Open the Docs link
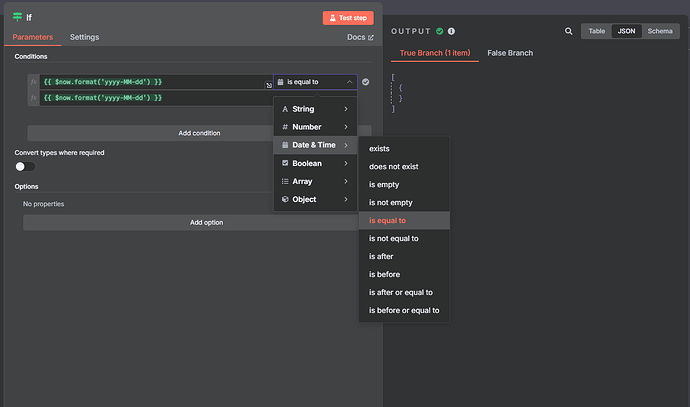 coord(360,37)
